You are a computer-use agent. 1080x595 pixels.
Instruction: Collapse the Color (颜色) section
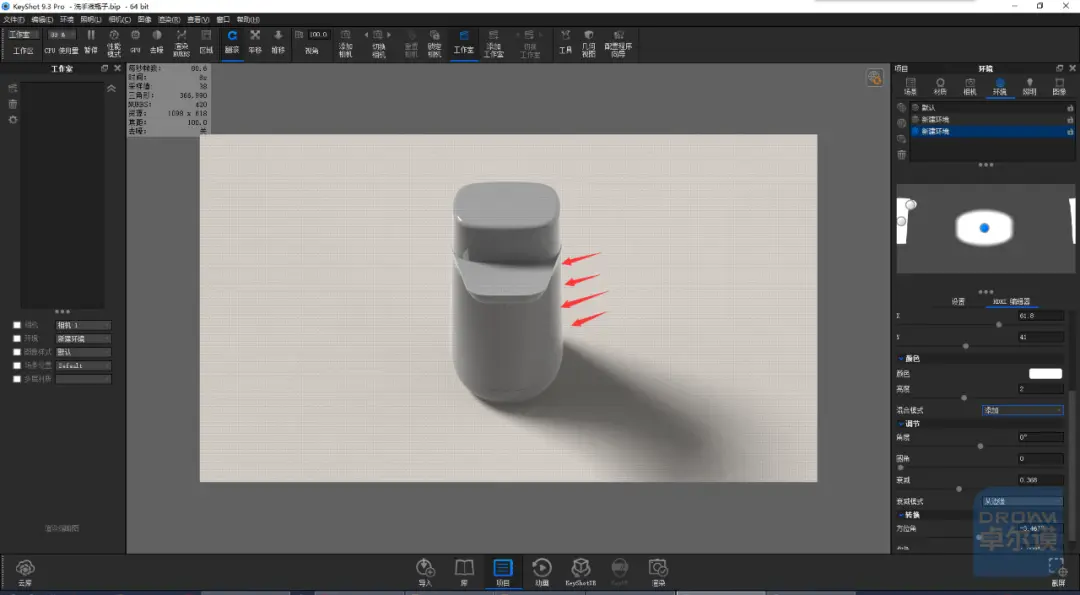tap(901, 359)
